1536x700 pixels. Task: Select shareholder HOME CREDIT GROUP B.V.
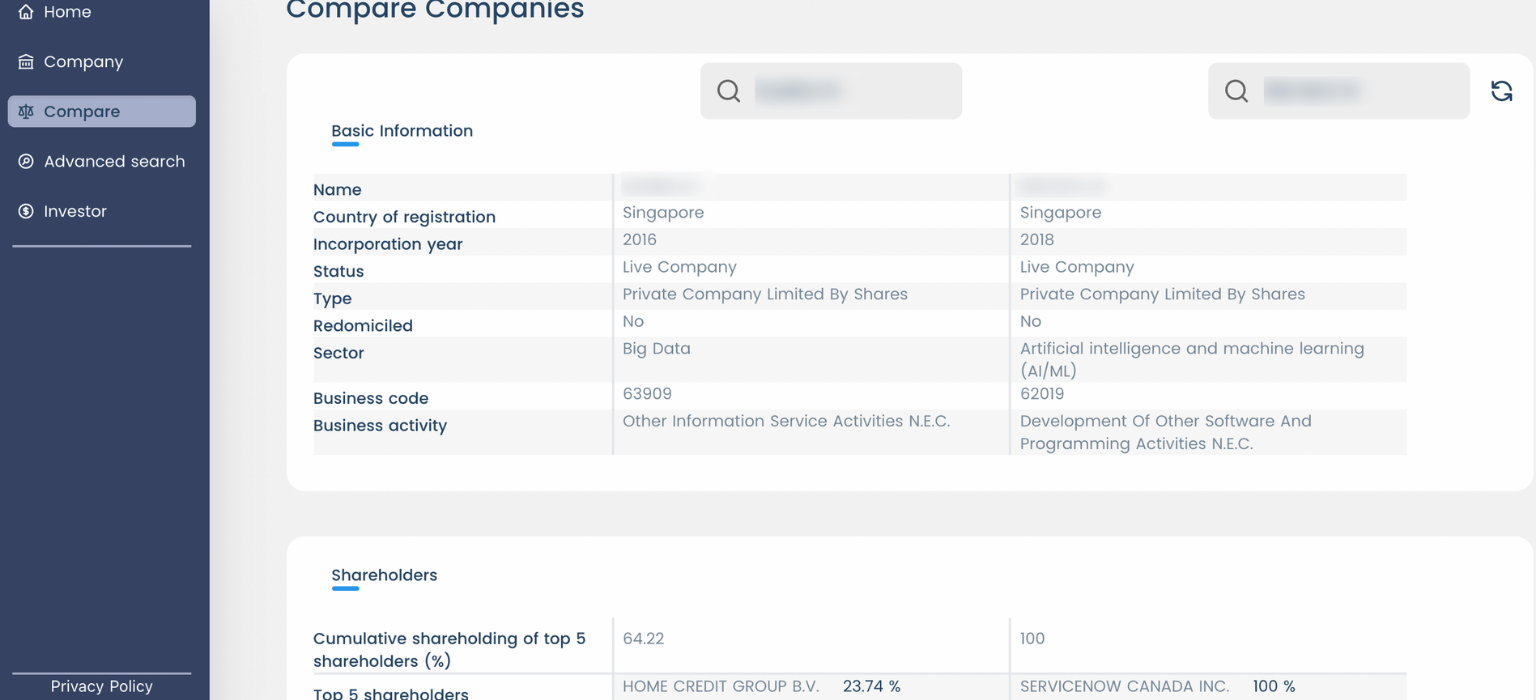pyautogui.click(x=720, y=687)
